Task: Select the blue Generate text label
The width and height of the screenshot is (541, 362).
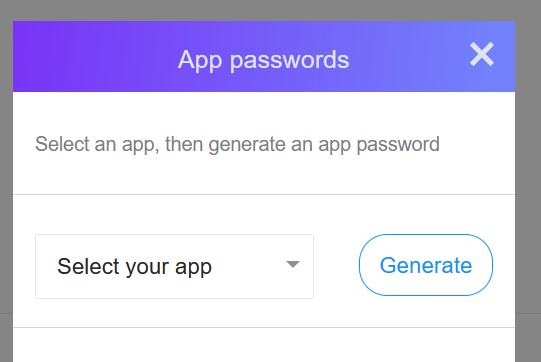Action: [x=426, y=265]
